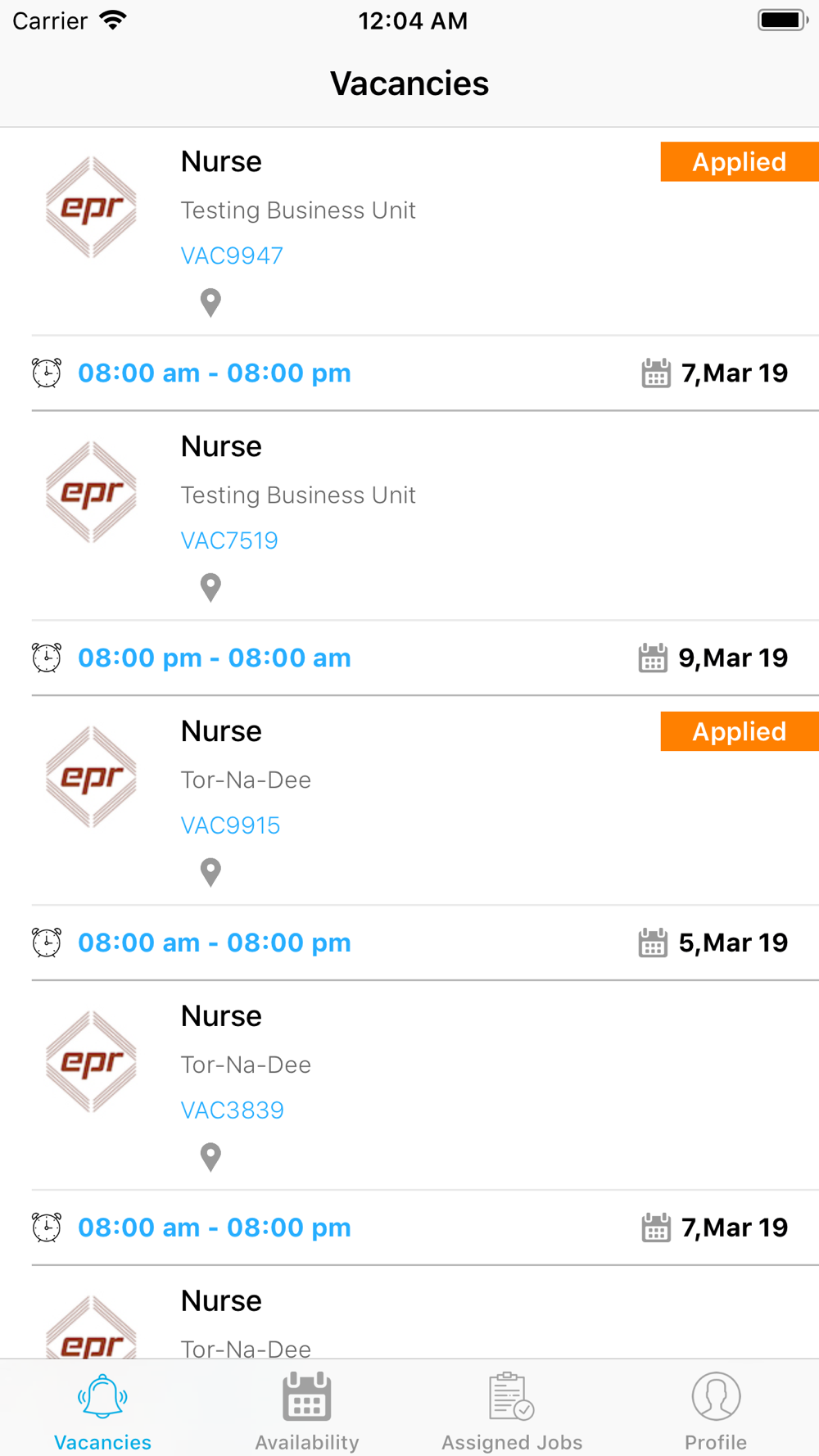Open vacancy link VAC9947
Screen dimensions: 819x1456
tap(232, 255)
